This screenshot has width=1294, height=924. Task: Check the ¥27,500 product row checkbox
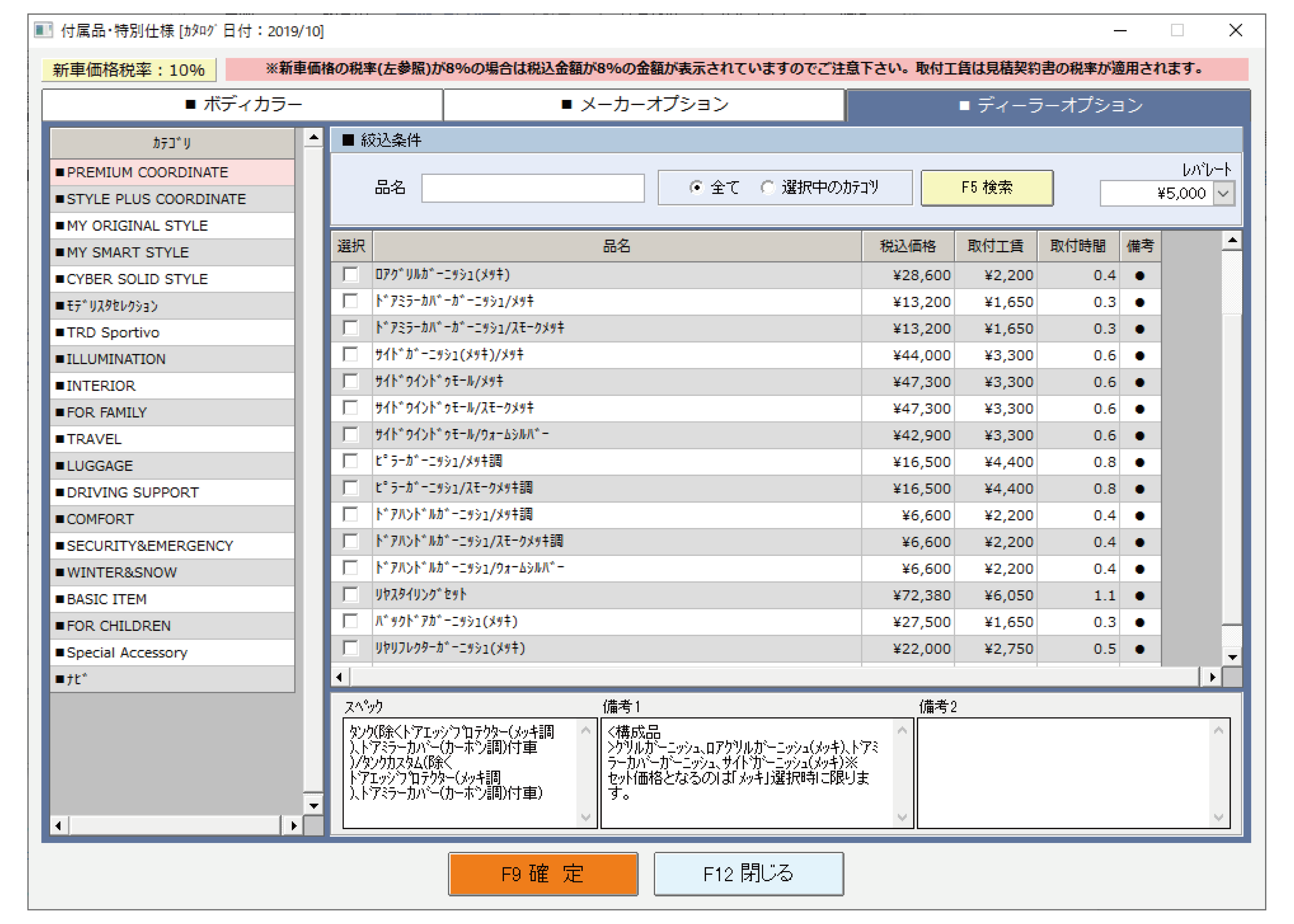pyautogui.click(x=350, y=621)
